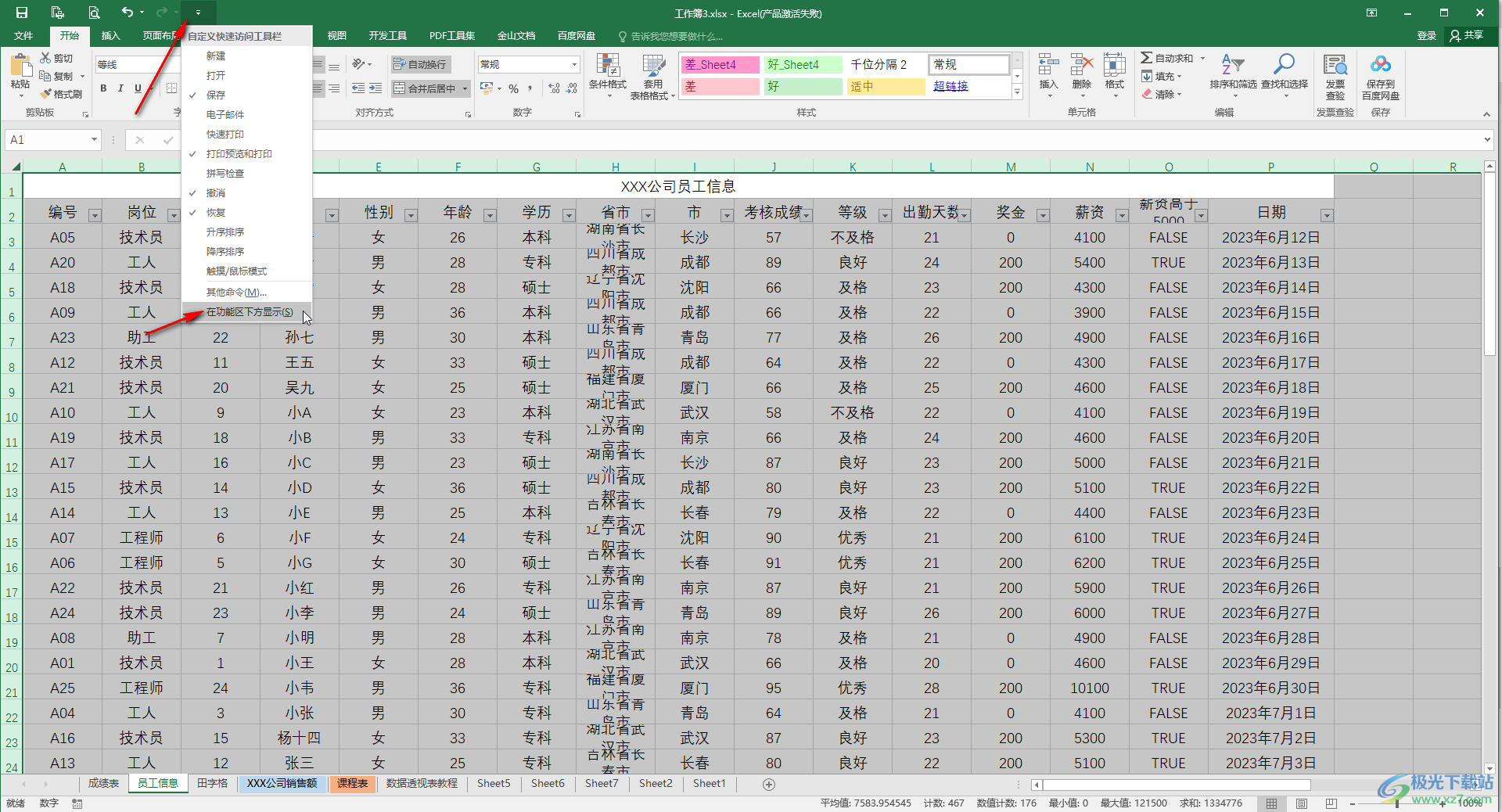Click the 登录 (Sign in) button
This screenshot has height=812, width=1502.
click(x=1427, y=35)
